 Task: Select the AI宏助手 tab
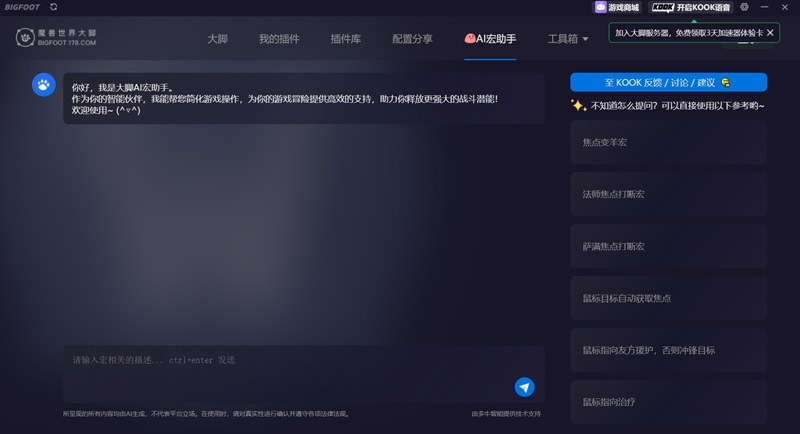490,39
